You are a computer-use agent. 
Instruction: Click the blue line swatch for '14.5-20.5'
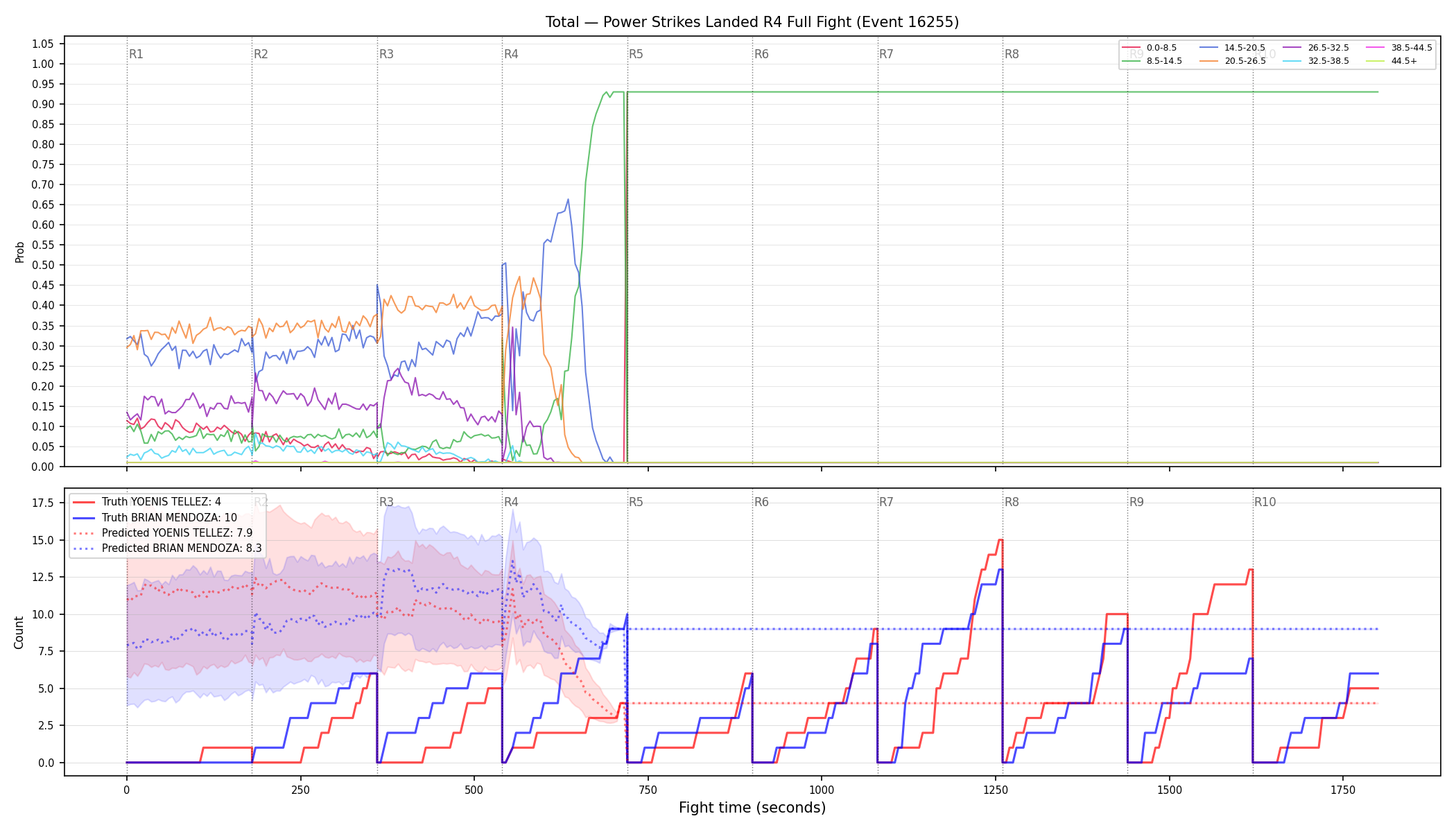pyautogui.click(x=1208, y=48)
